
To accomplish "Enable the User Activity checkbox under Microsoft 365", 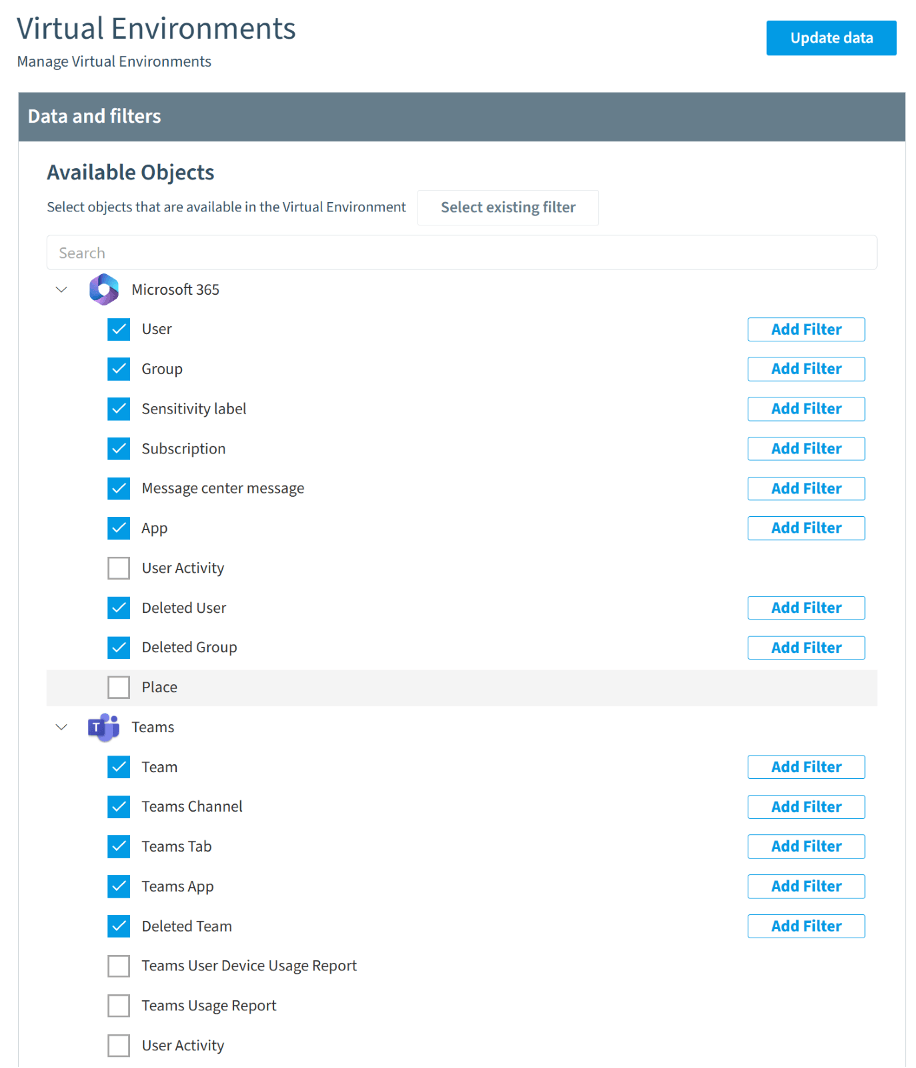I will click(x=118, y=567).
